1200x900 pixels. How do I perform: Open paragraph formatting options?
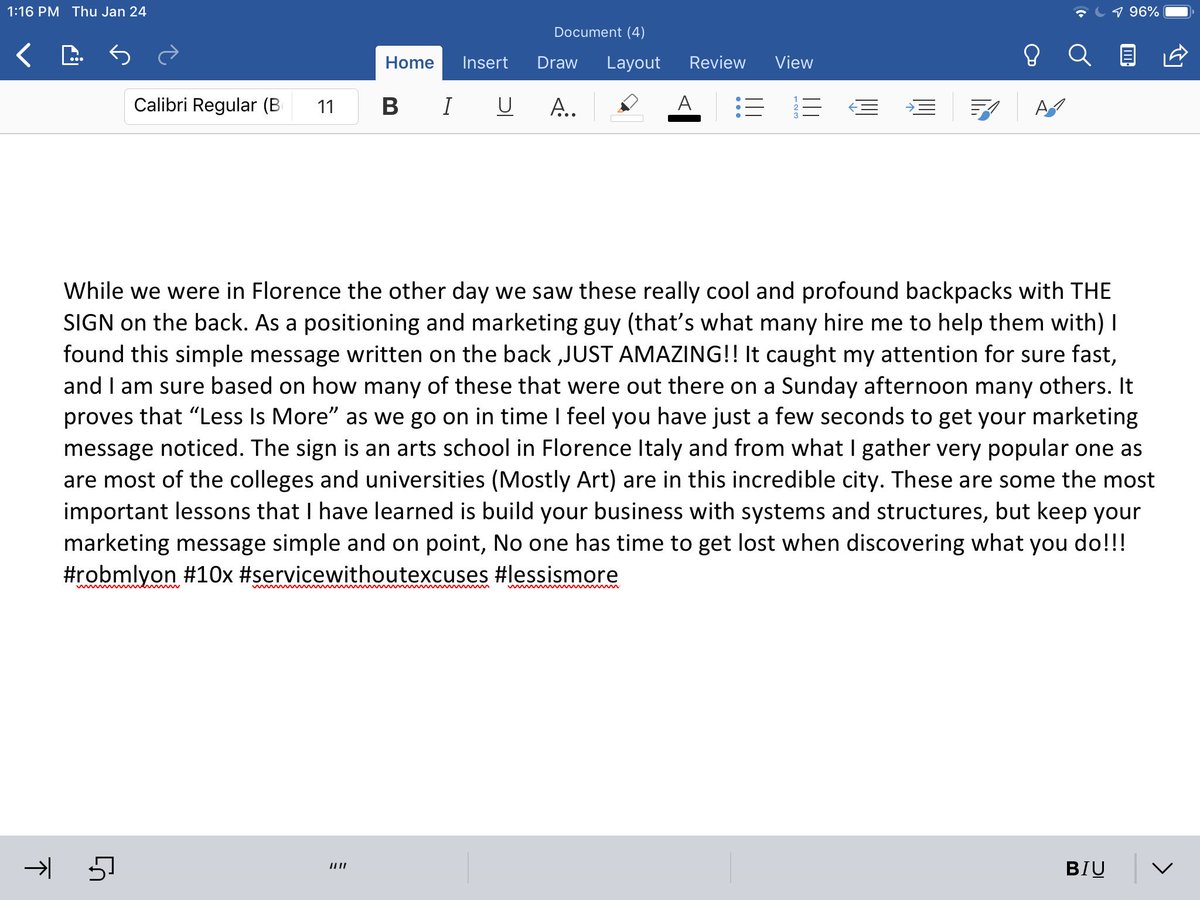(x=985, y=107)
